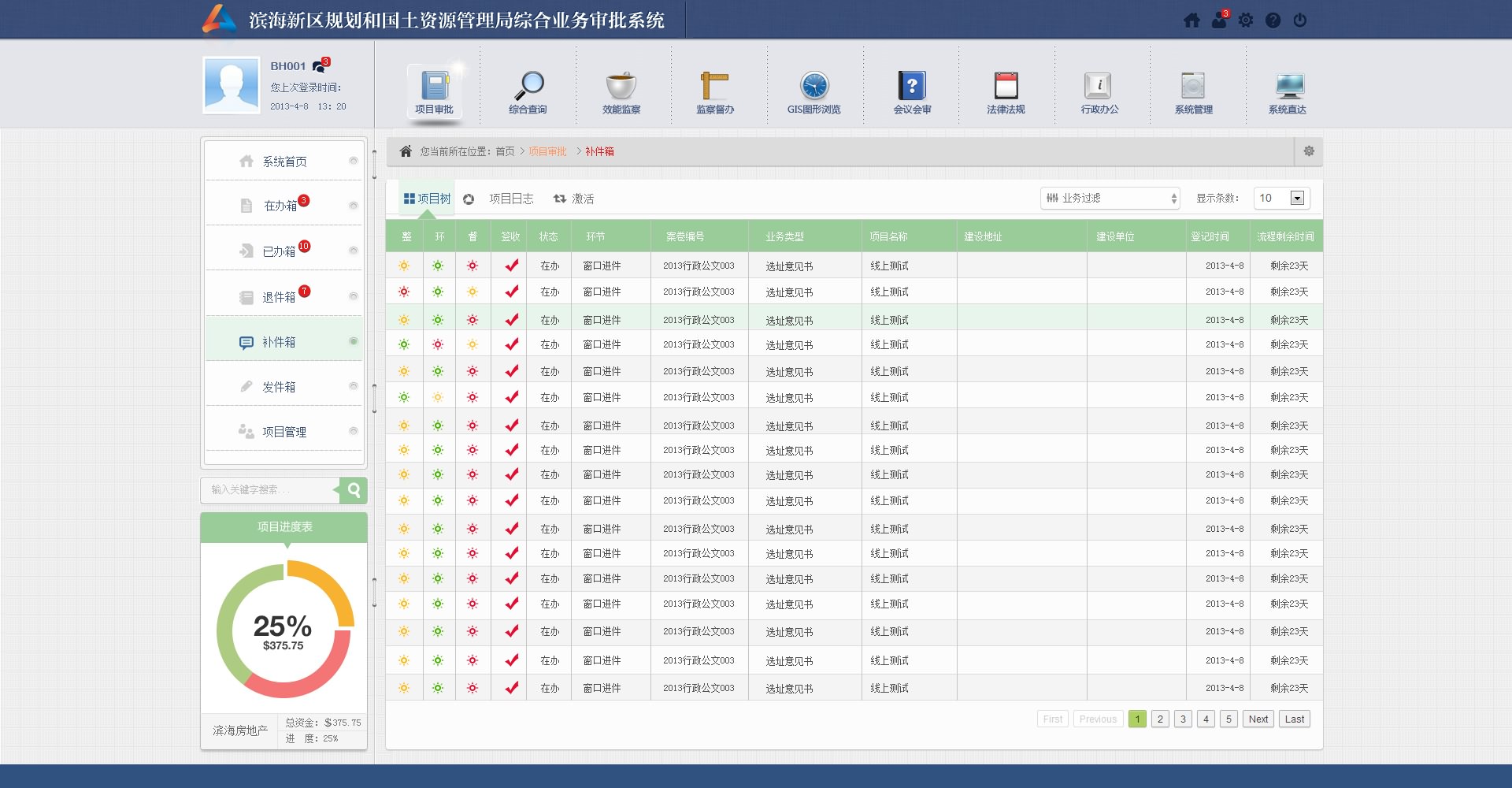The width and height of the screenshot is (1512, 788).
Task: Click the First page button
Action: tap(1053, 719)
